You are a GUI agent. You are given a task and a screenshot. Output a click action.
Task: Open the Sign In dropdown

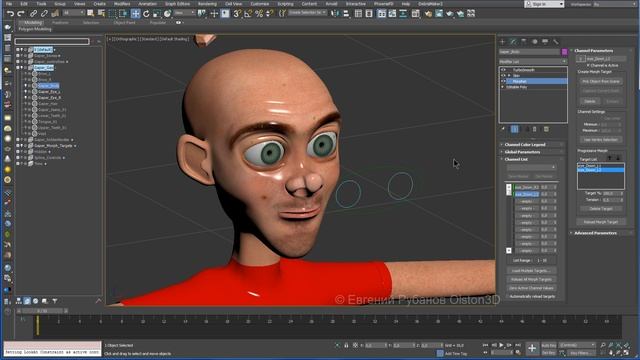544,4
